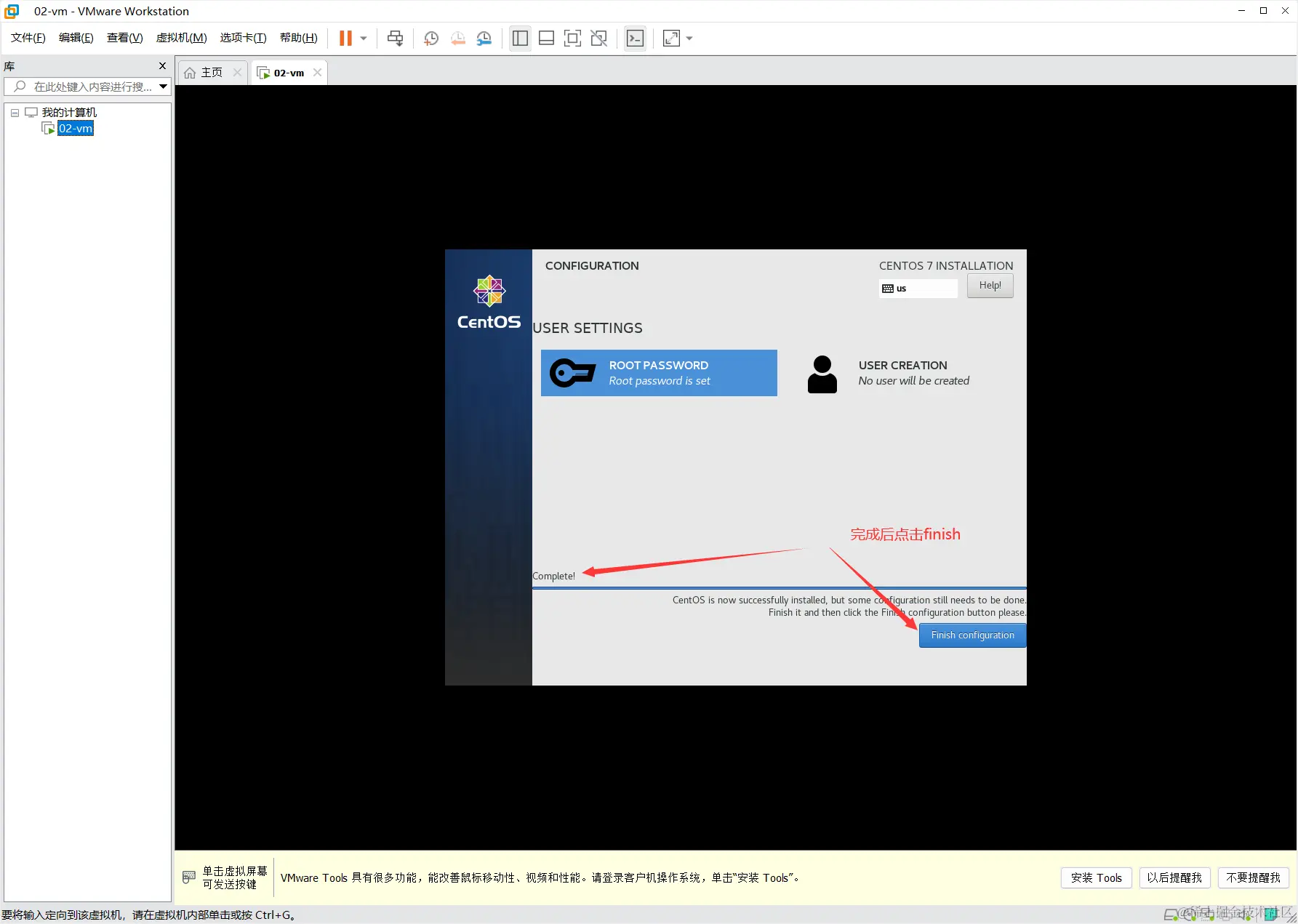Select the 02-vm entry in library

76,129
